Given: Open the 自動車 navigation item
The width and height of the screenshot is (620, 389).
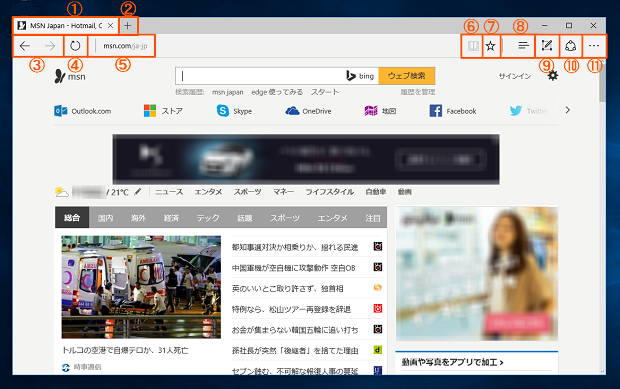Looking at the screenshot, I should 376,192.
